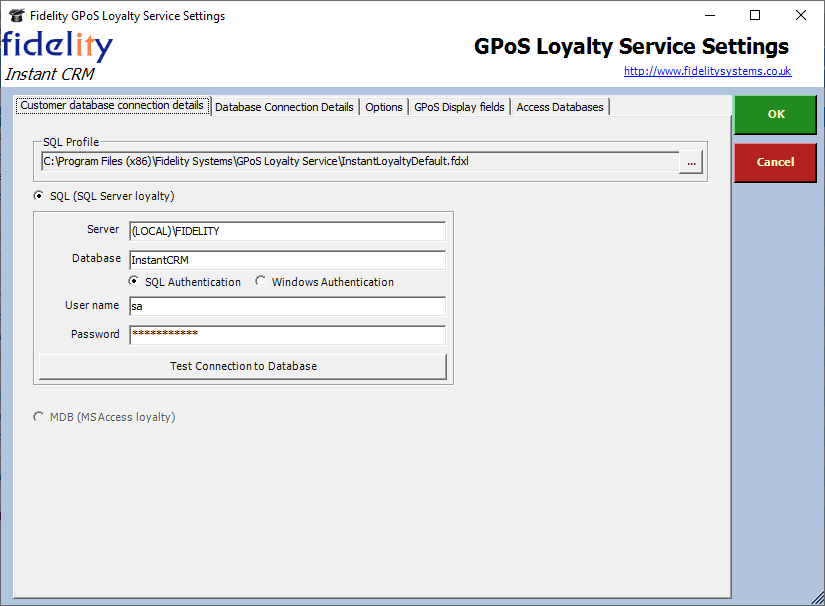Open Customer database connection details tab
Screen dimensions: 825x606
point(112,105)
